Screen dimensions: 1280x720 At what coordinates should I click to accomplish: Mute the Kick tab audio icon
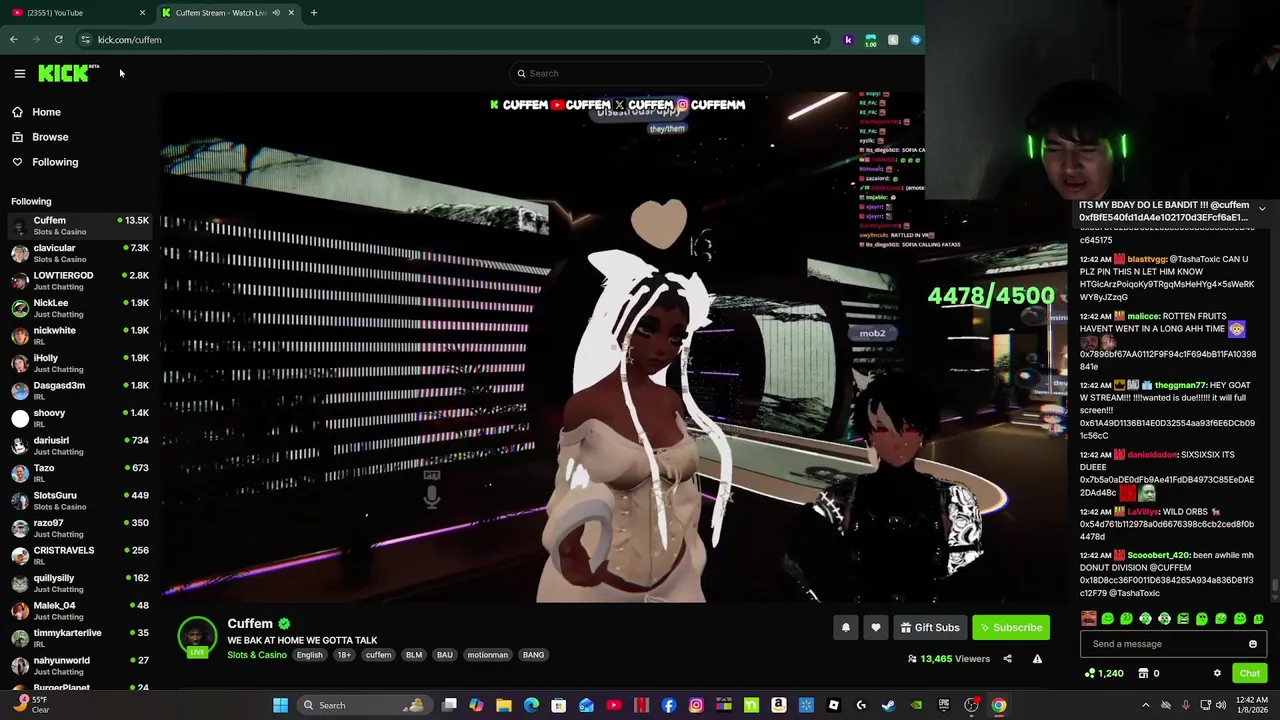coord(276,13)
